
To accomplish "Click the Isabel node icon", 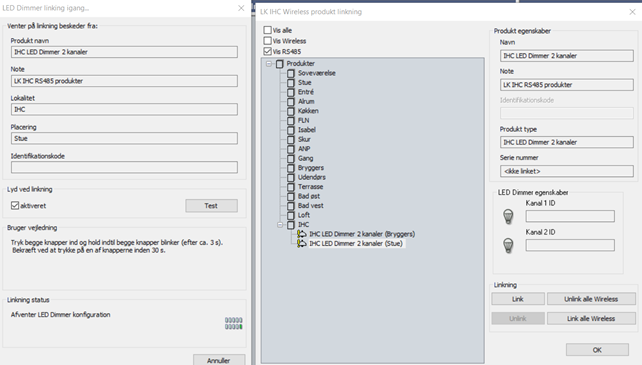I will (291, 130).
